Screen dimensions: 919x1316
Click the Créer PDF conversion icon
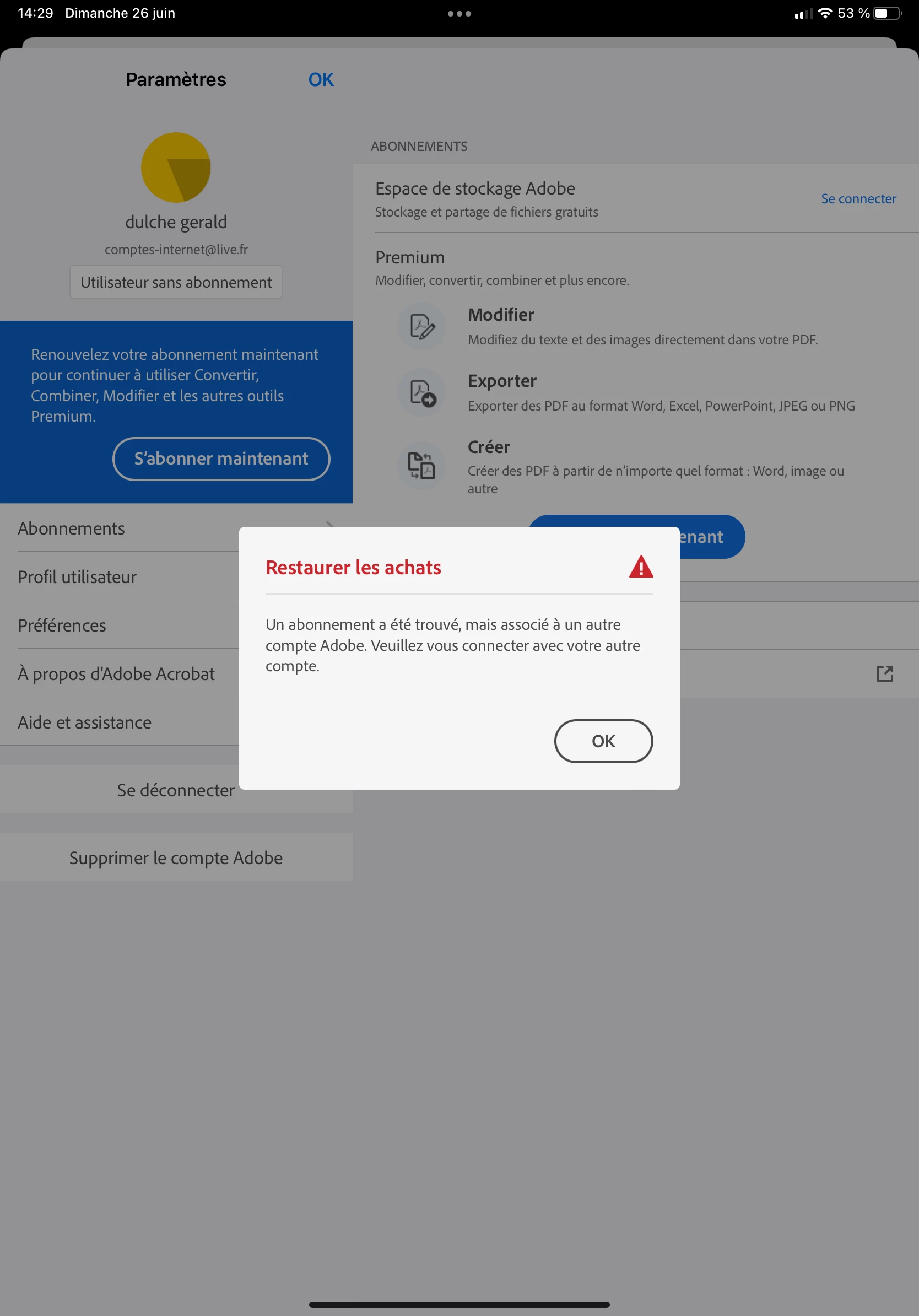click(421, 466)
